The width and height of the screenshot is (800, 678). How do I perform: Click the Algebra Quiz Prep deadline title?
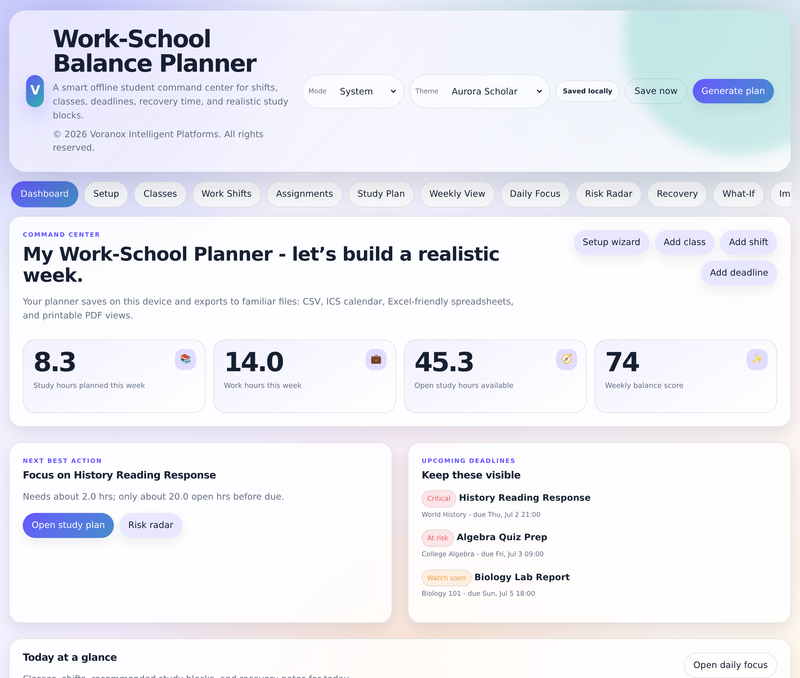tap(502, 537)
